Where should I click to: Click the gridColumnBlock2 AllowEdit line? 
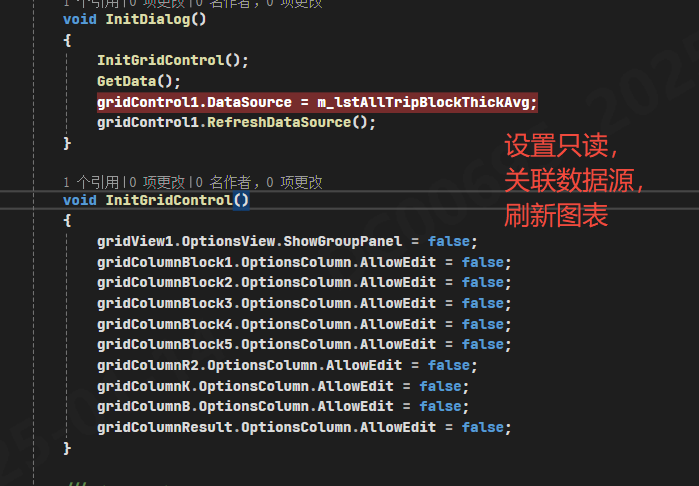point(304,282)
